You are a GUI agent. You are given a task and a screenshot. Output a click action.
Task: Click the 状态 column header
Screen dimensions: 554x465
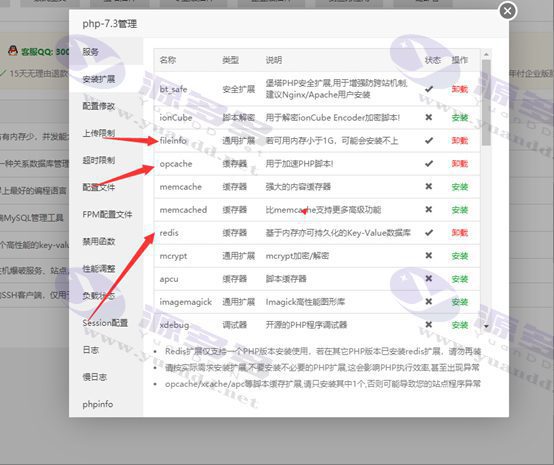click(432, 60)
